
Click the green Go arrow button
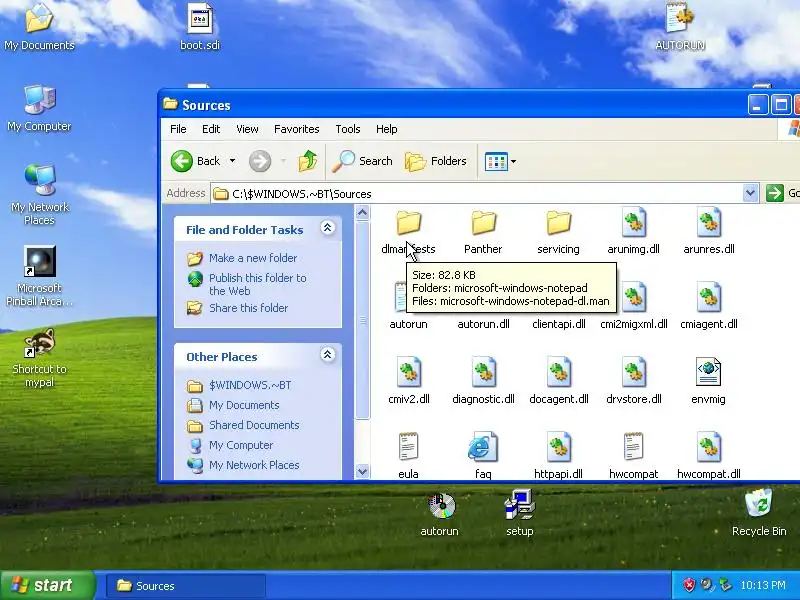[x=774, y=193]
